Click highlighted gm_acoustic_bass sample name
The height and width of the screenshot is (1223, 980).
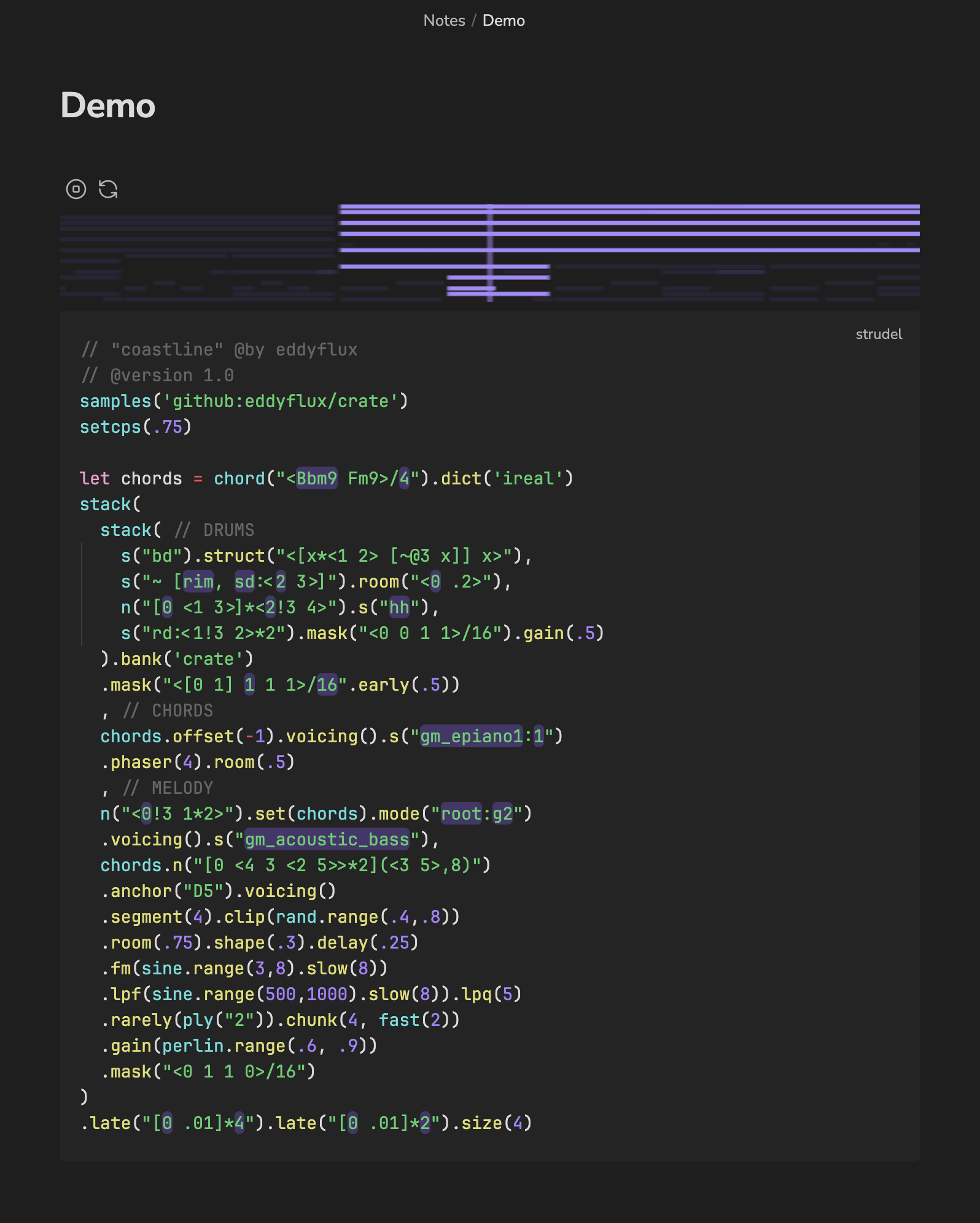pos(327,839)
